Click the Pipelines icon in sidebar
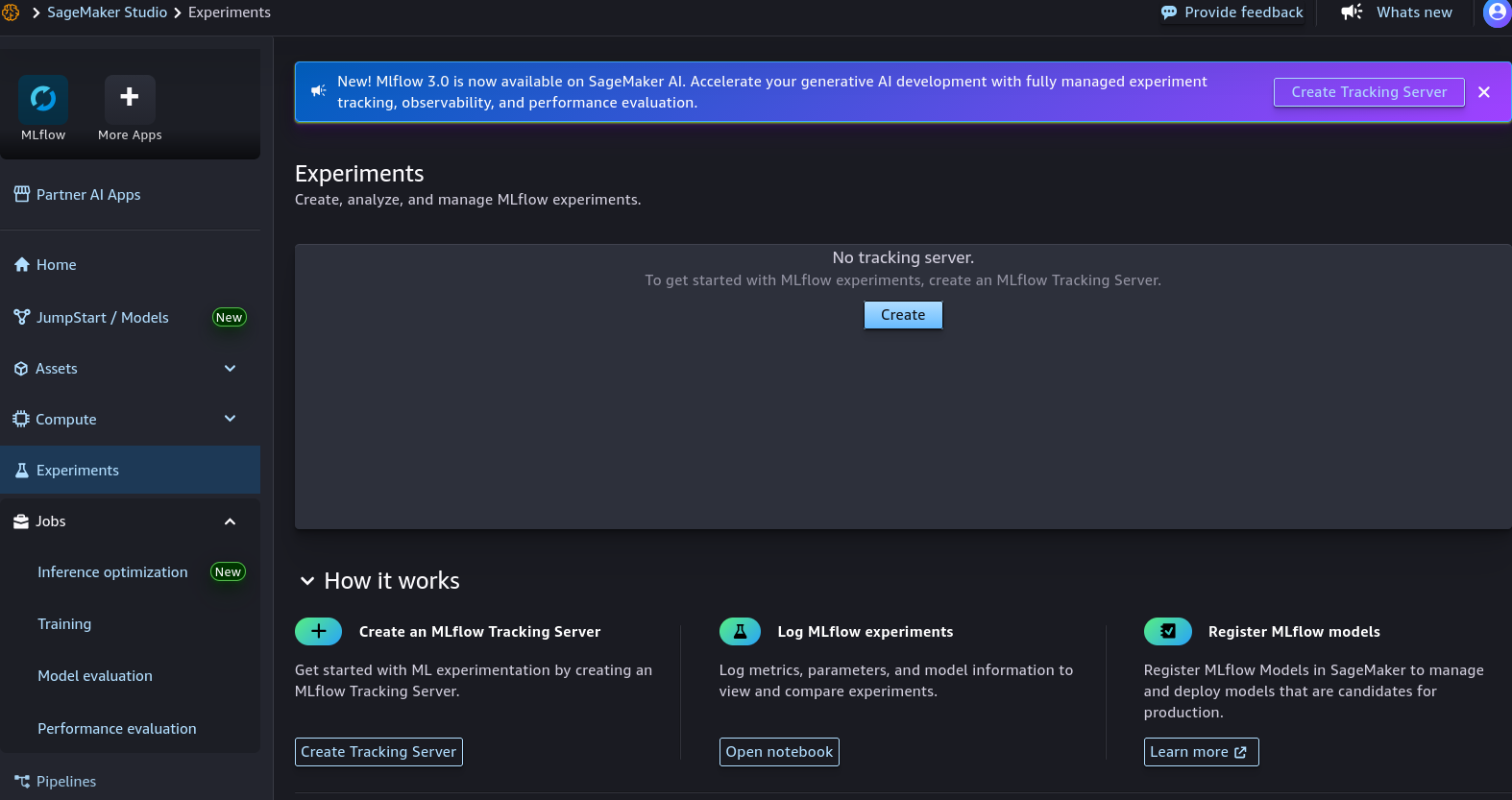Viewport: 1512px width, 800px height. point(22,782)
